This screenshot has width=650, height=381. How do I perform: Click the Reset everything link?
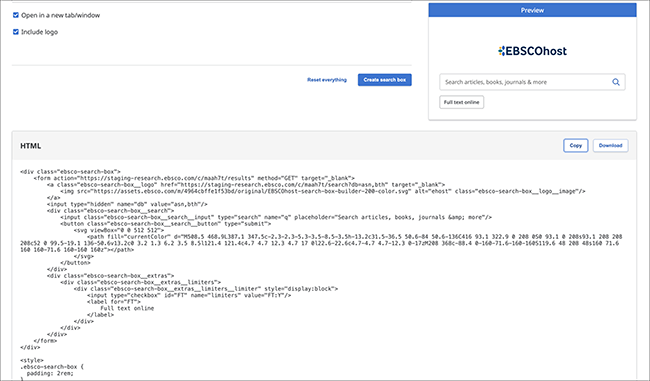[327, 80]
